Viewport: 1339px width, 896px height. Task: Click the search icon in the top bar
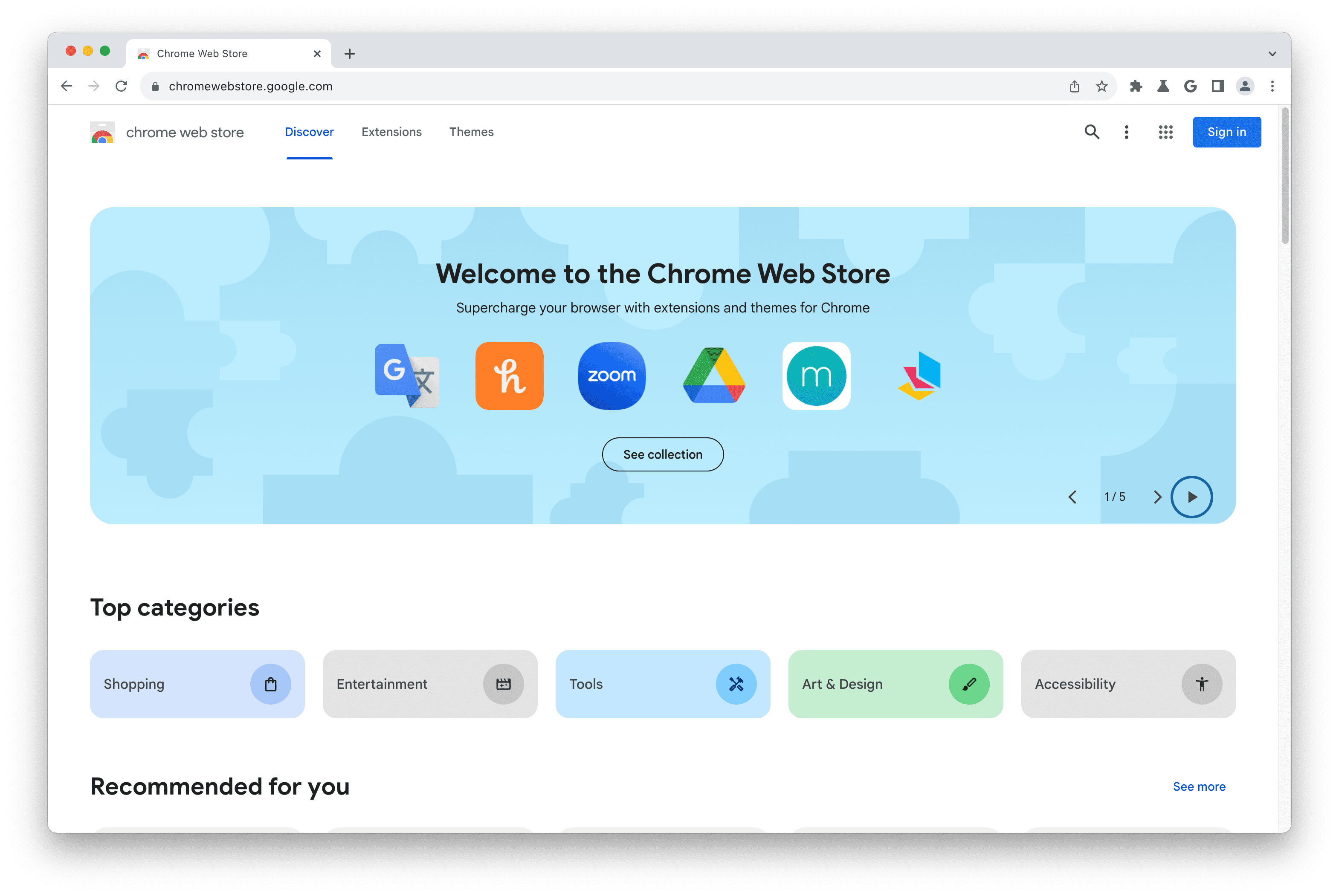[1092, 131]
